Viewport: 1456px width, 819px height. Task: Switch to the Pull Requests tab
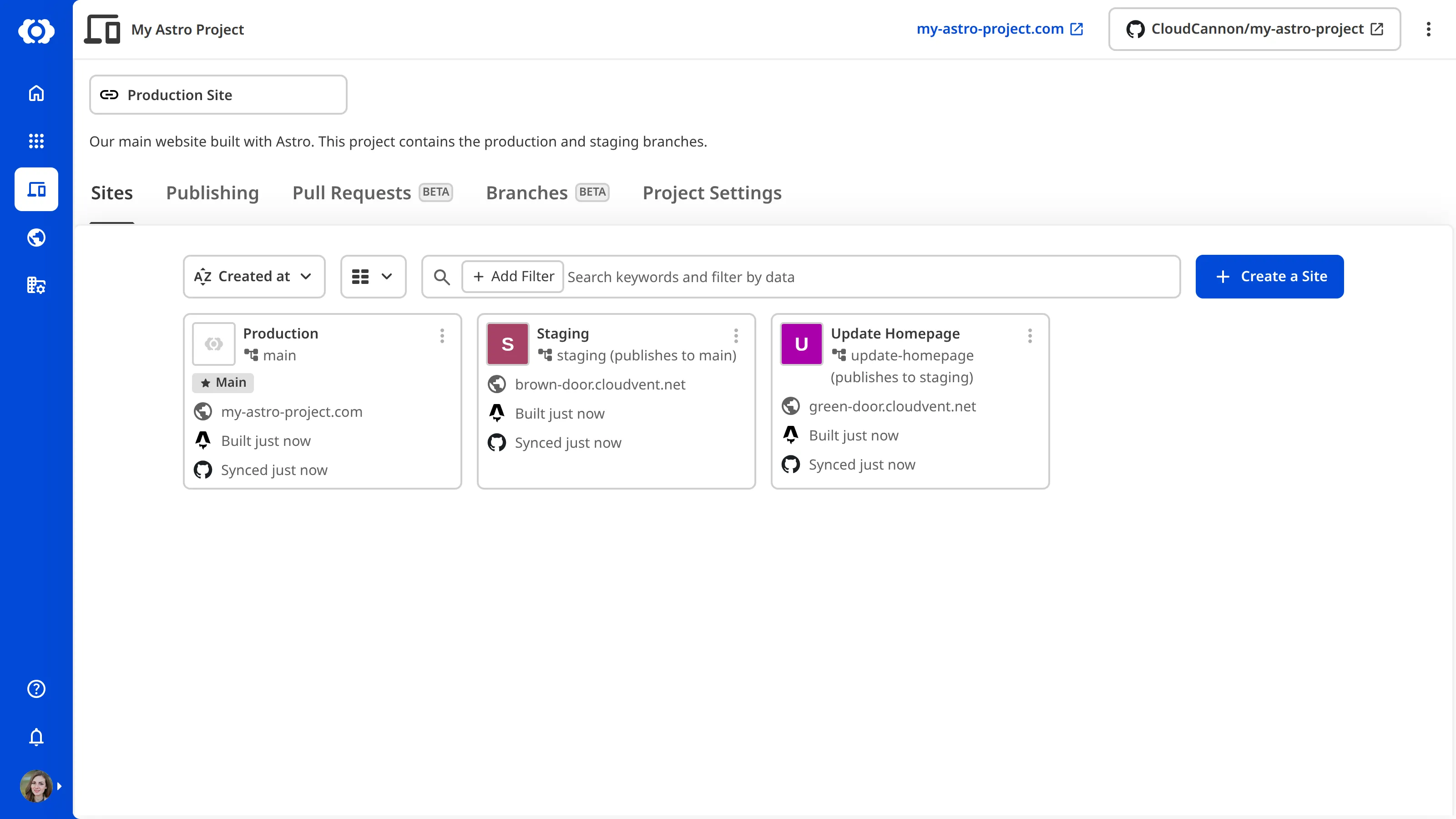(373, 193)
